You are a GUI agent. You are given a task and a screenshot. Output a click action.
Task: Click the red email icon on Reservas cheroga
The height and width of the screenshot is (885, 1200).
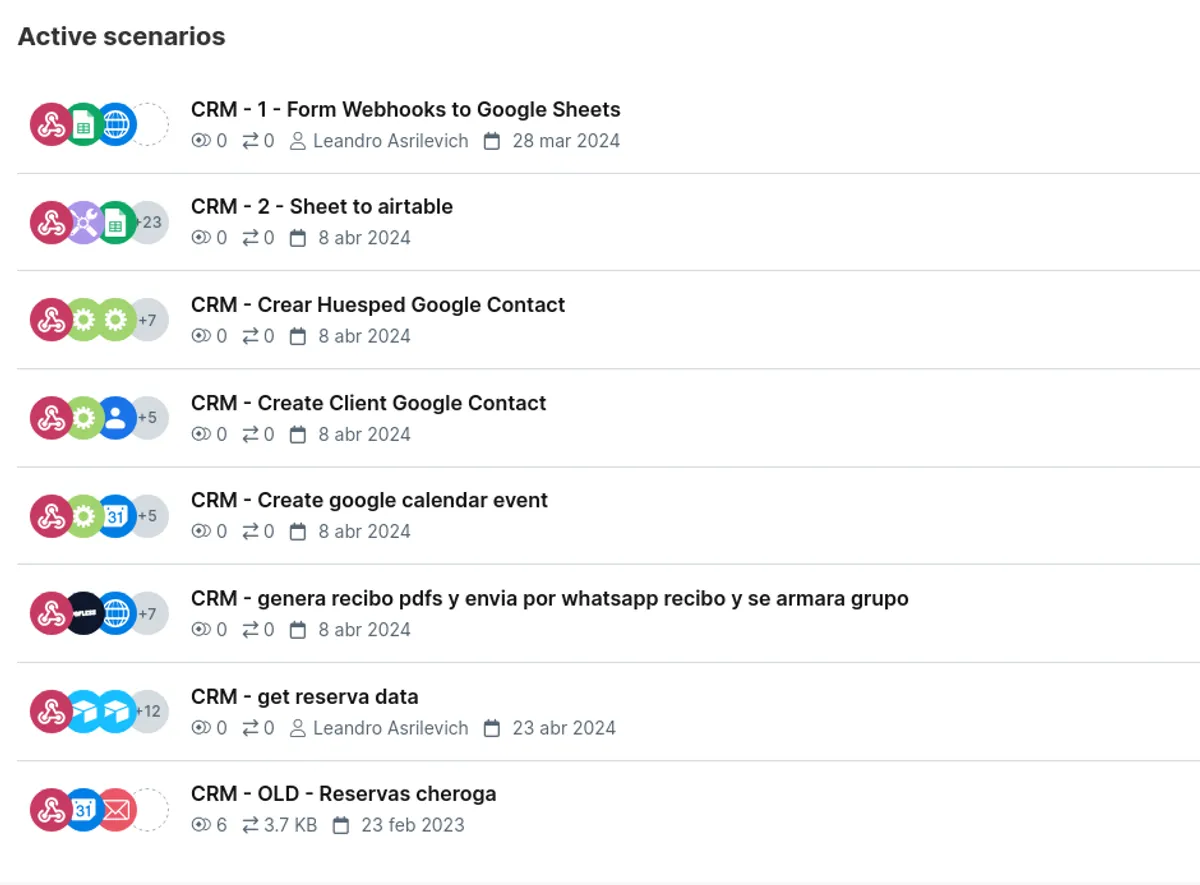[116, 810]
